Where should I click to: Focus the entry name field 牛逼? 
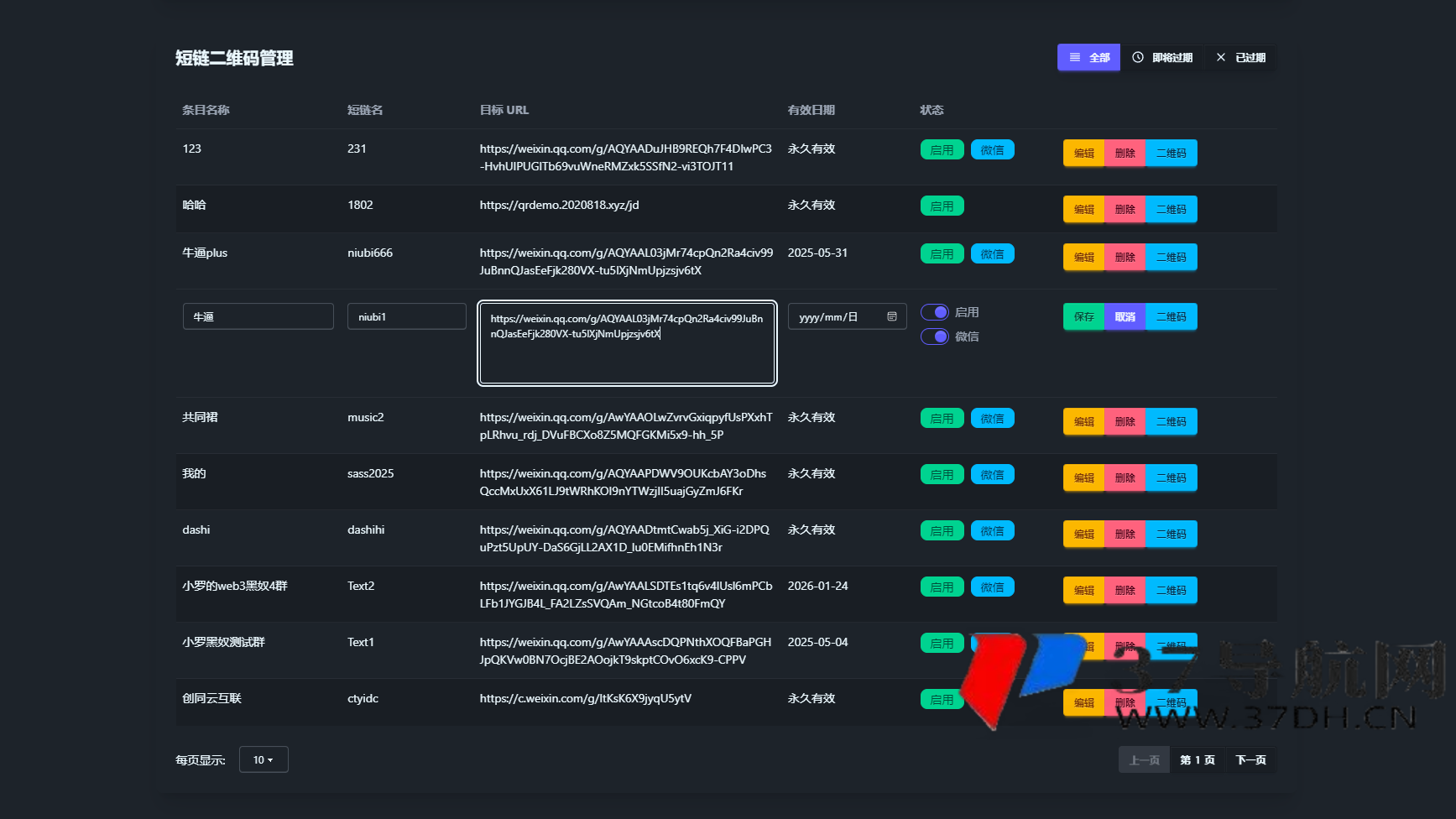click(x=258, y=317)
